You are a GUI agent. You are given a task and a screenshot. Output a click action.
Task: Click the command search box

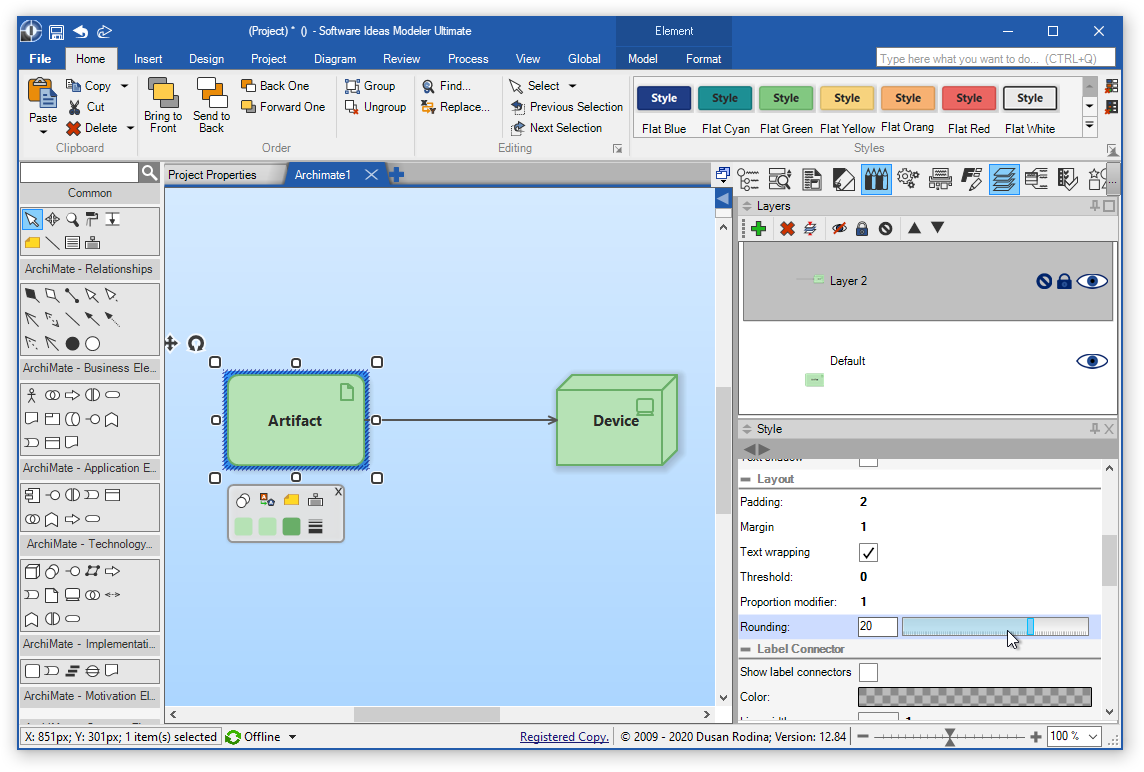(x=996, y=58)
